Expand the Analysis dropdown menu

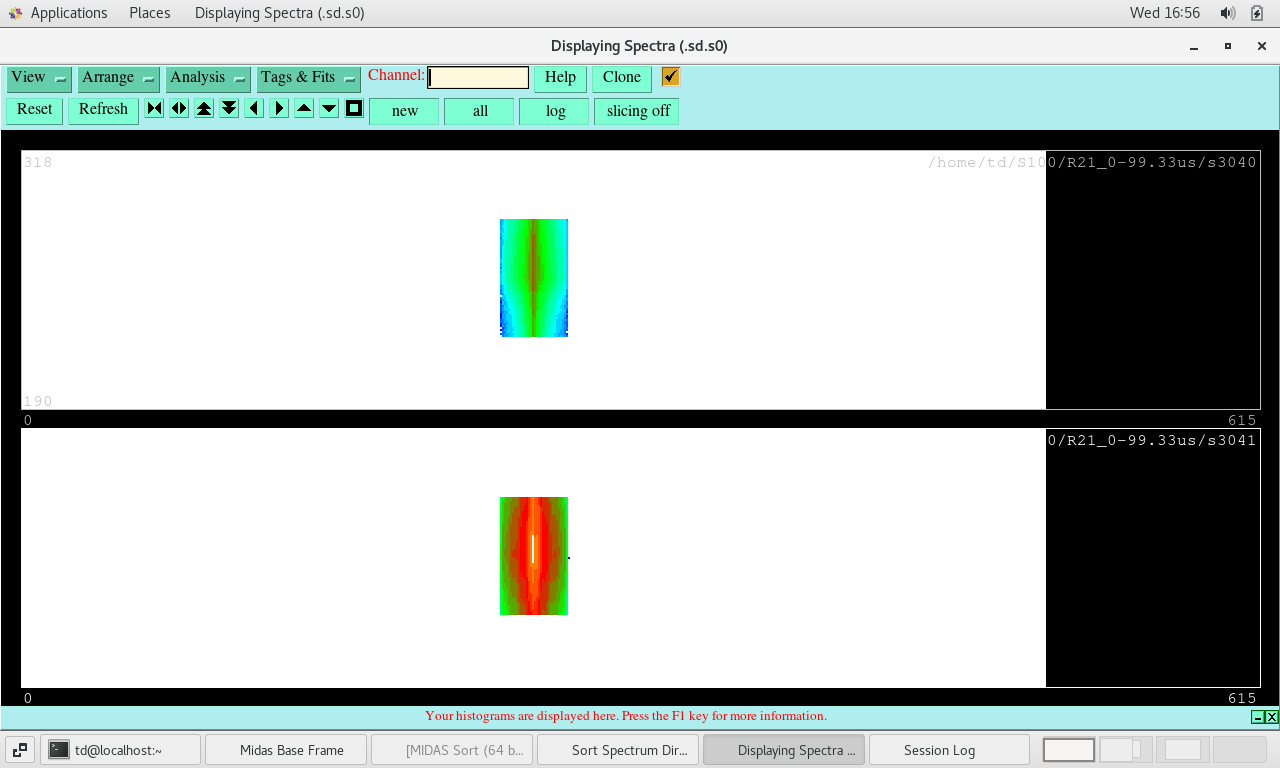pyautogui.click(x=208, y=78)
